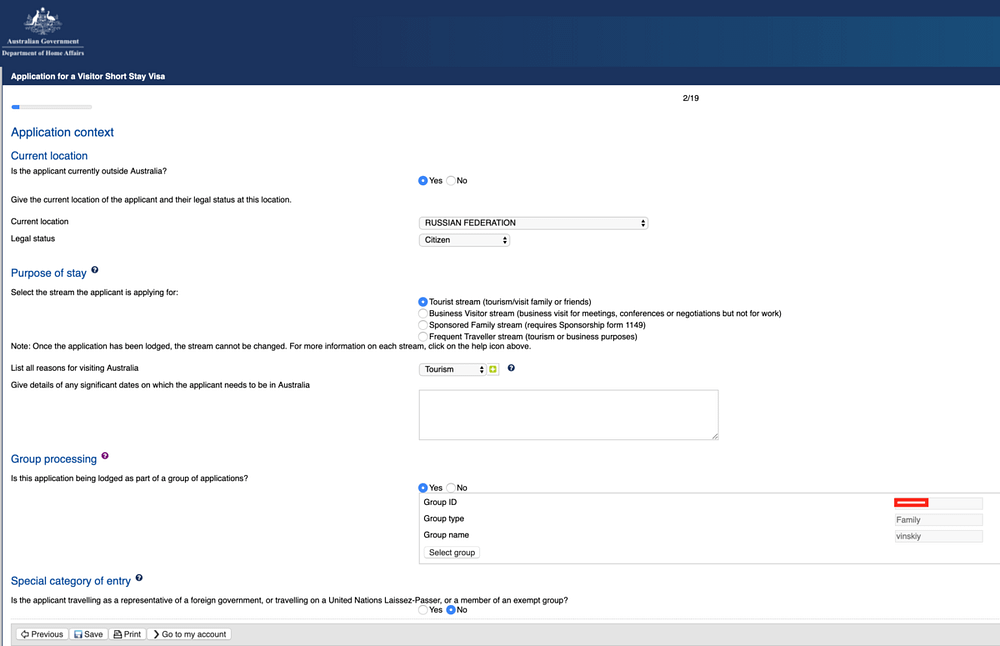Click the significant dates text area
The height and width of the screenshot is (646, 1000).
(x=568, y=415)
